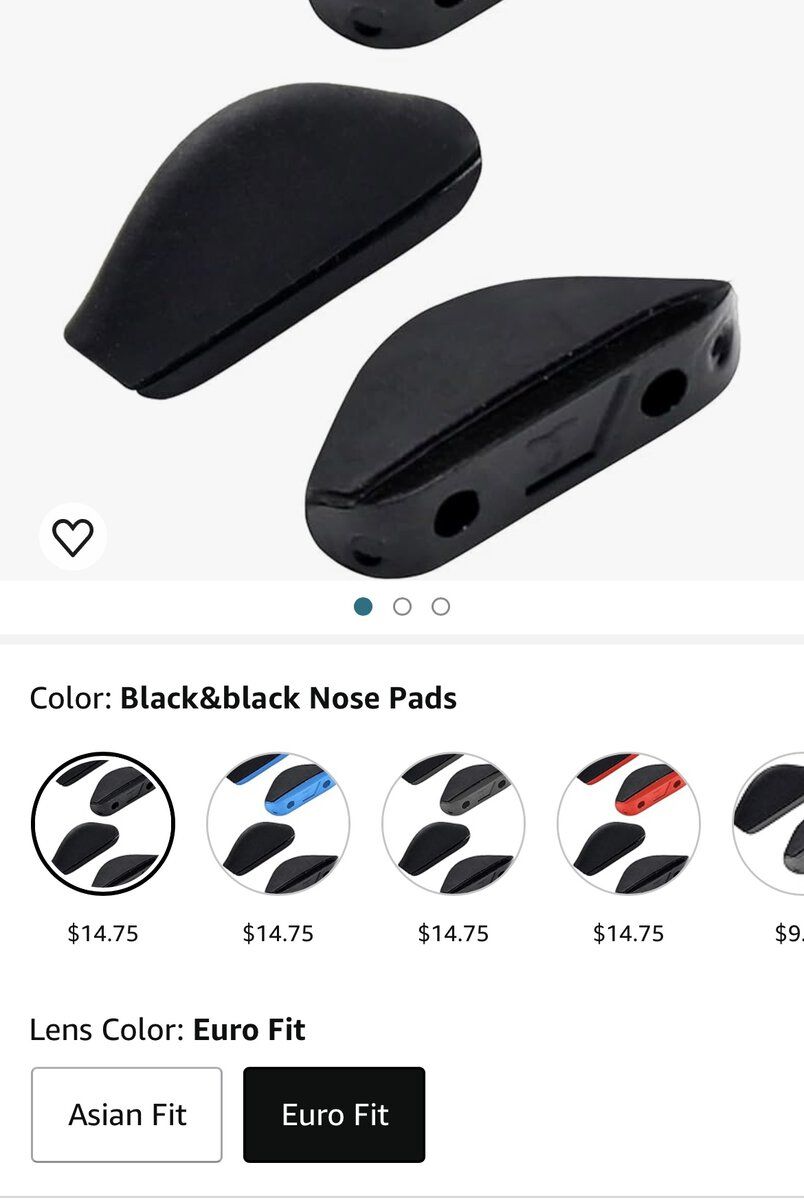Image resolution: width=804 pixels, height=1200 pixels.
Task: Pick the grey nose pads color option
Action: [x=453, y=824]
